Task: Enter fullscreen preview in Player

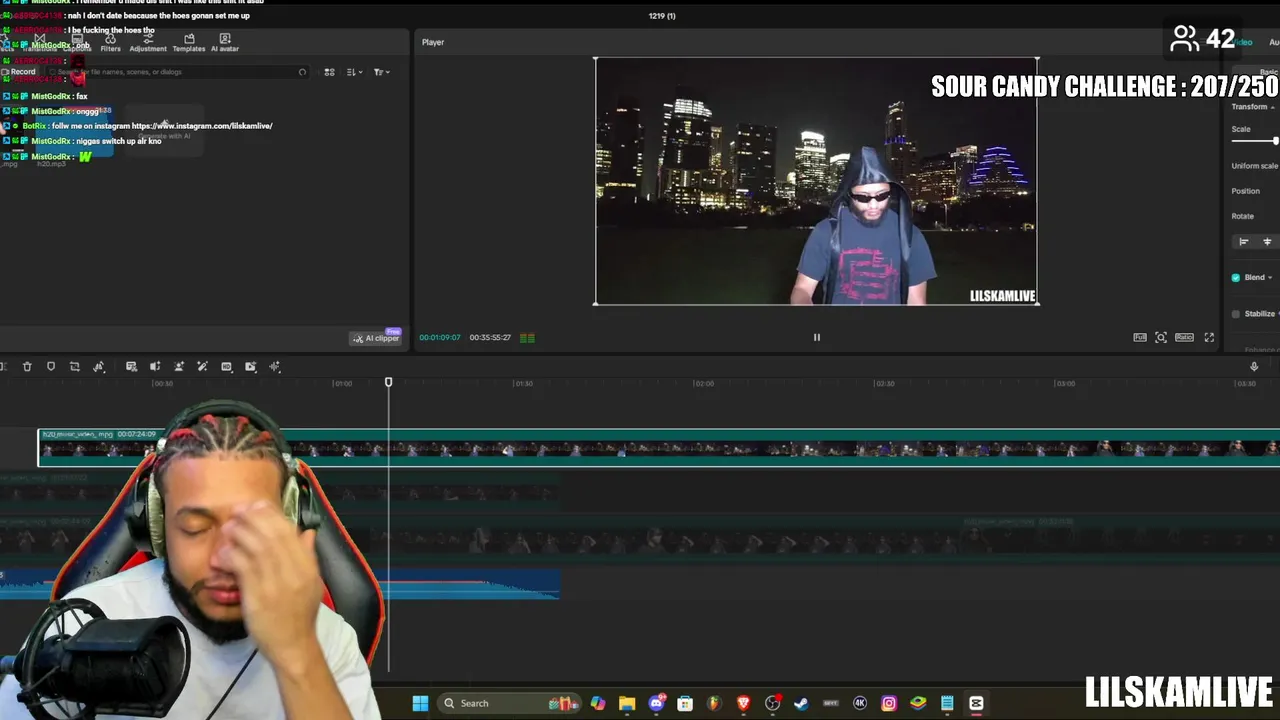Action: (x=1209, y=337)
